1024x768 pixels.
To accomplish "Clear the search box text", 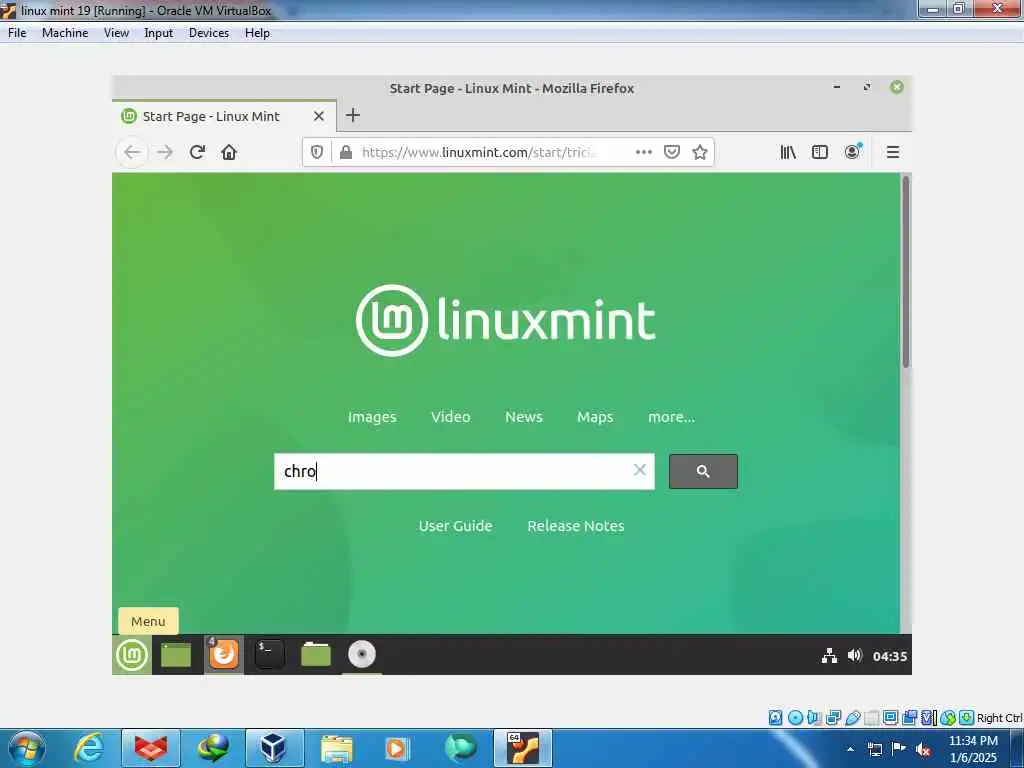I will [639, 470].
